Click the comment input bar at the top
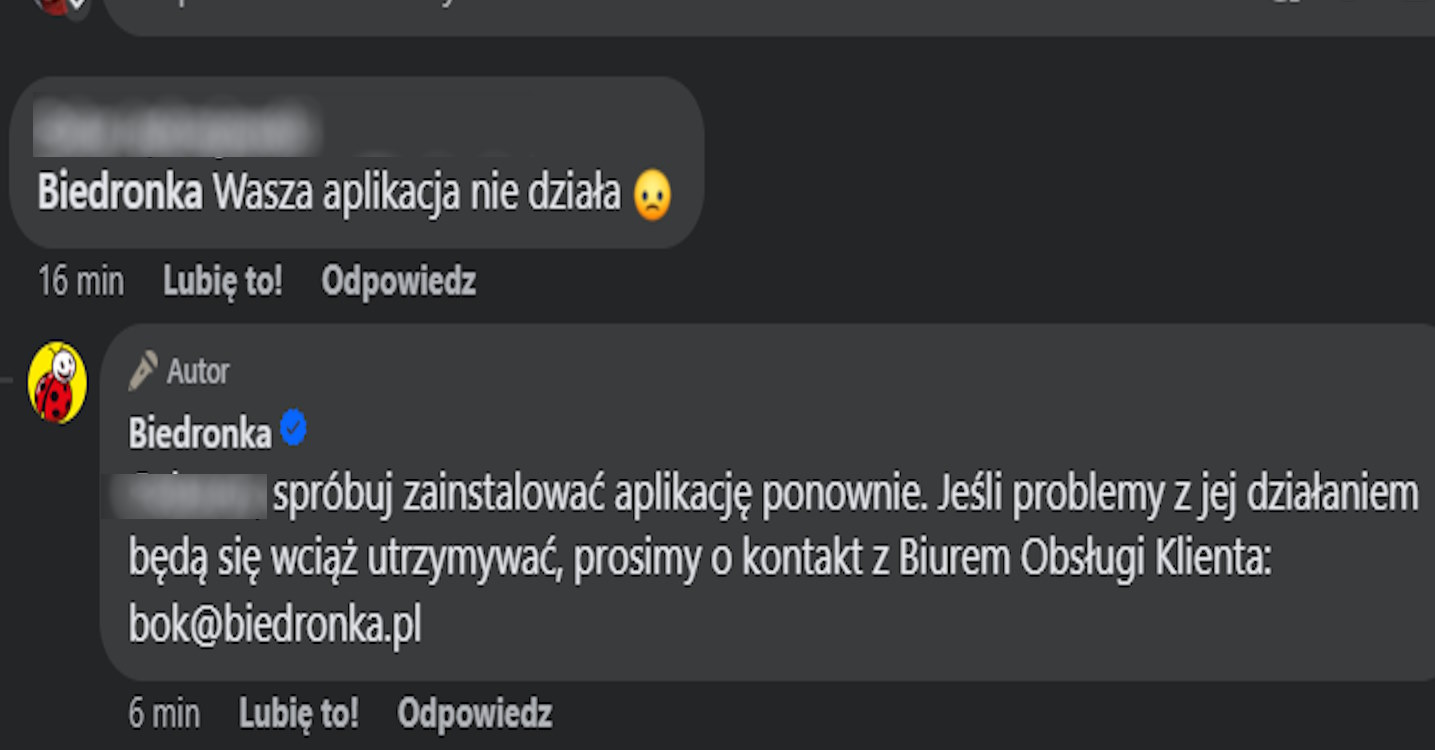The image size is (1435, 750). [700, 14]
